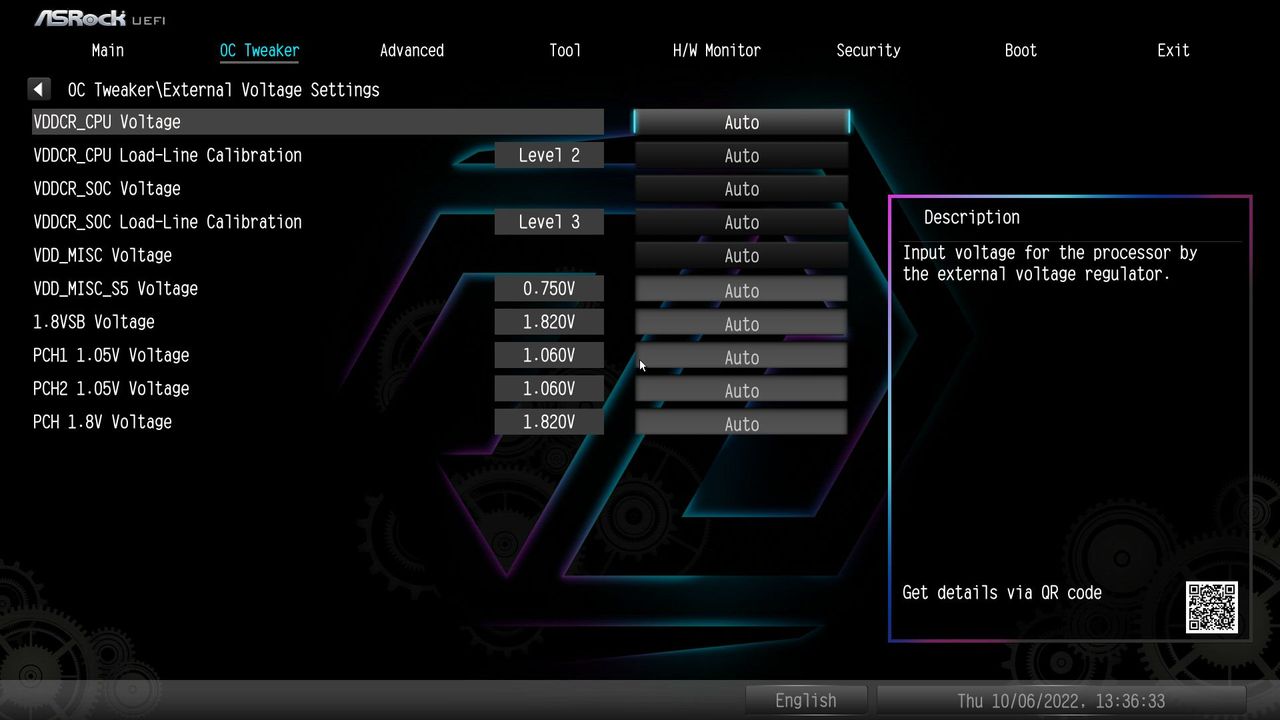The height and width of the screenshot is (720, 1280).
Task: Open VDDCR_SOC Load-Line Calibration Auto dropdown
Action: pos(741,222)
